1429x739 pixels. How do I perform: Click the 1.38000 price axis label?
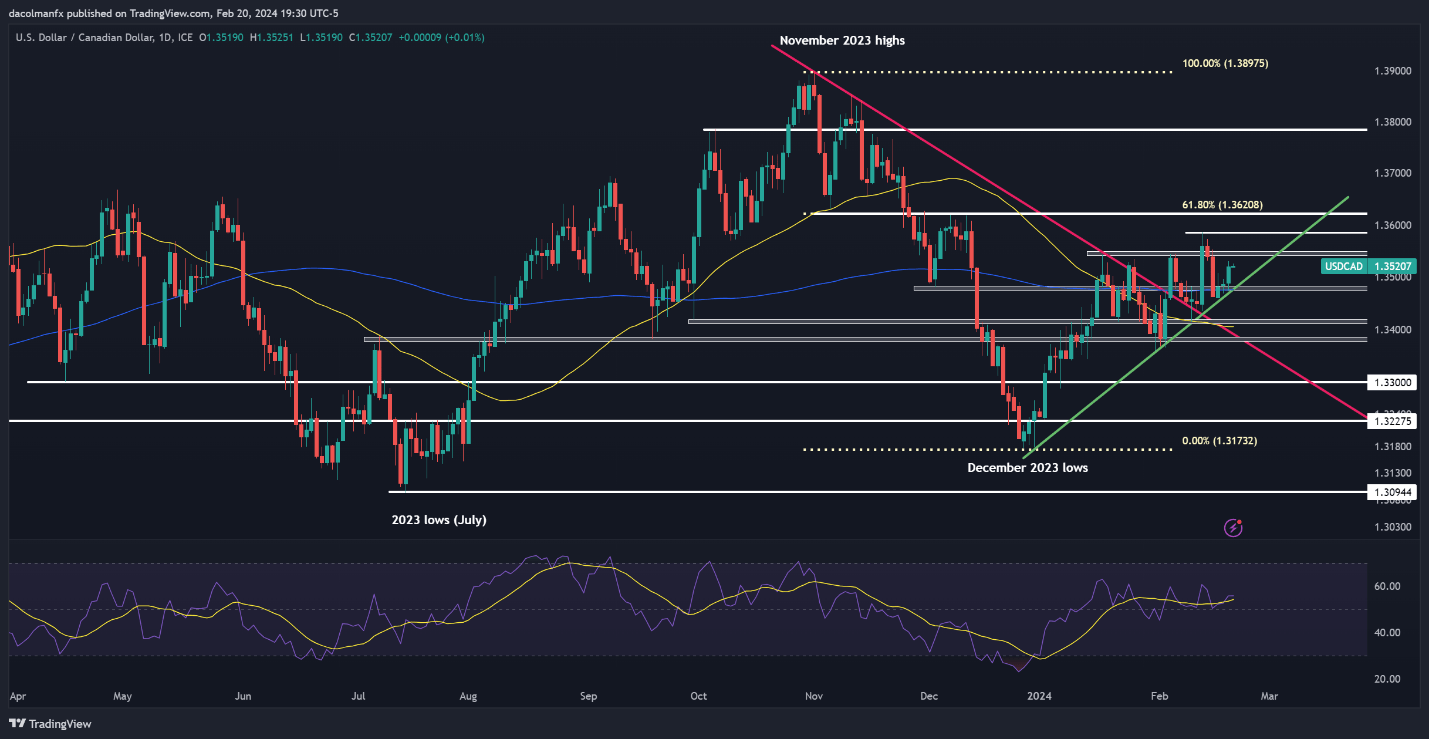click(x=1393, y=122)
